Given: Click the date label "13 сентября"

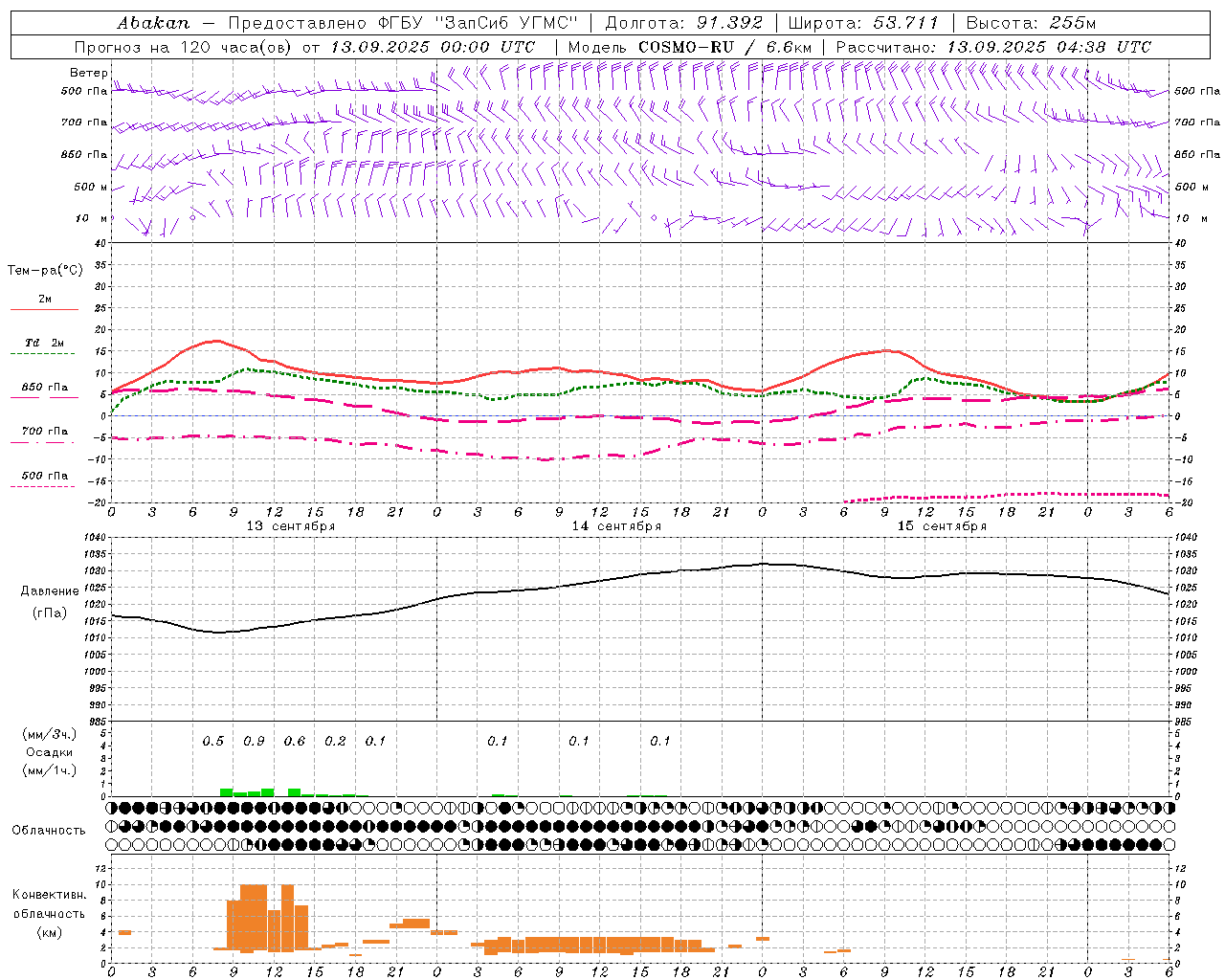Looking at the screenshot, I should (291, 525).
